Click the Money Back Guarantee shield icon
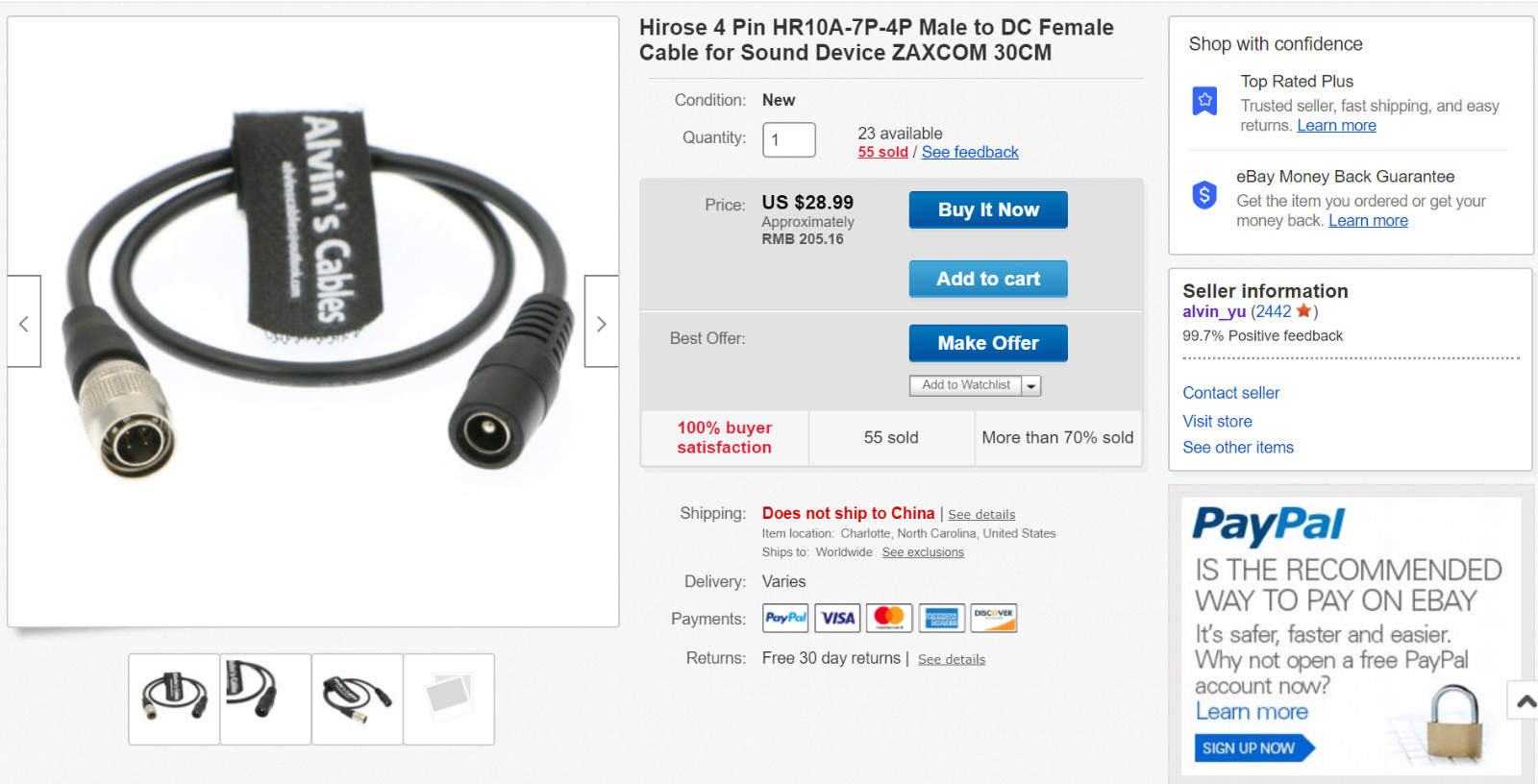Image resolution: width=1538 pixels, height=784 pixels. (x=1204, y=195)
